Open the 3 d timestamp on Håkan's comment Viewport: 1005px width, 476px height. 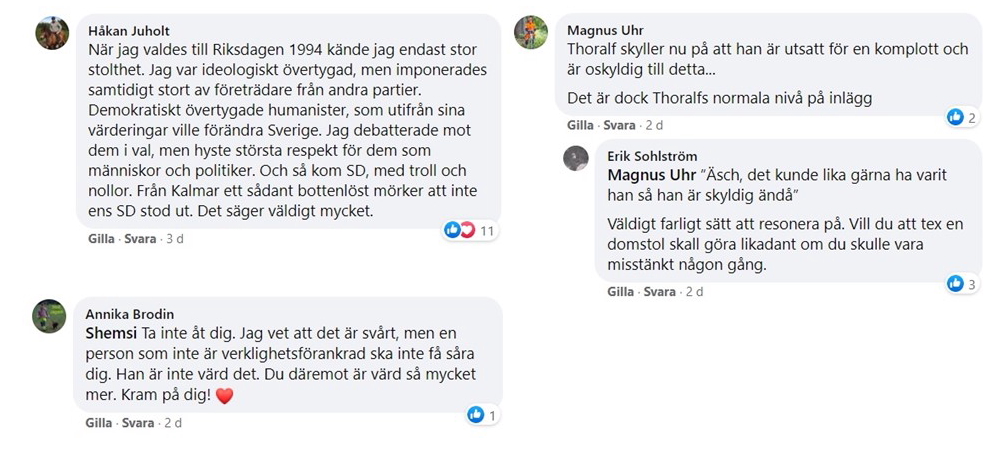(x=176, y=240)
